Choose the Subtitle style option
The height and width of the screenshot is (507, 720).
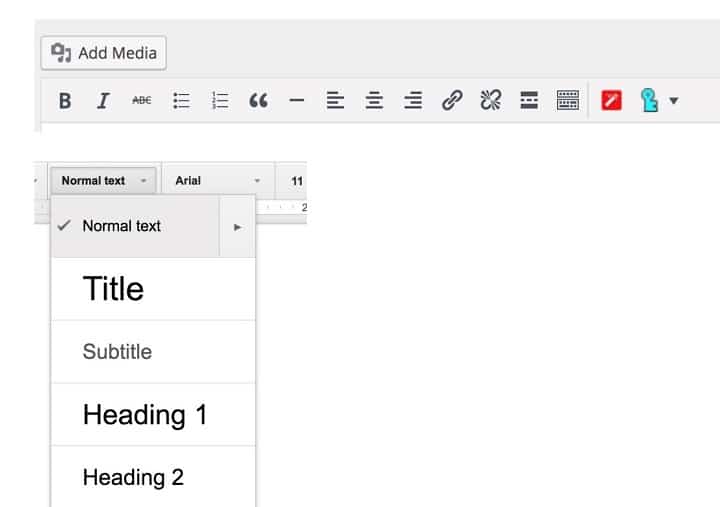click(117, 352)
